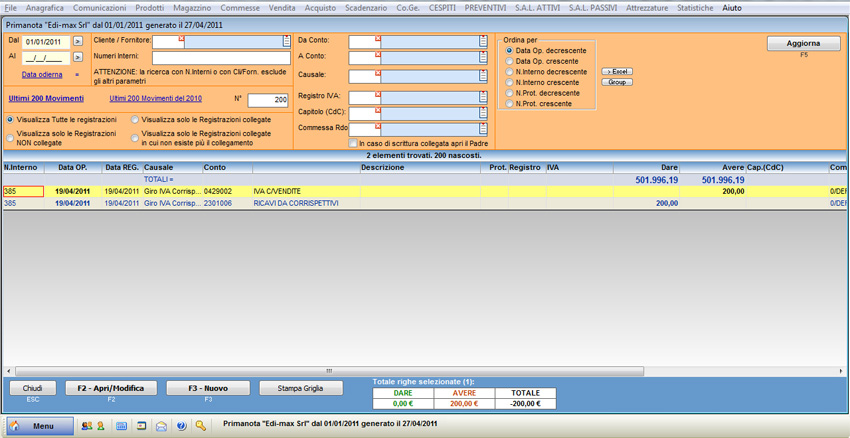This screenshot has height=438, width=850.
Task: Click the two-users icon in bottom toolbar
Action: pos(86,426)
